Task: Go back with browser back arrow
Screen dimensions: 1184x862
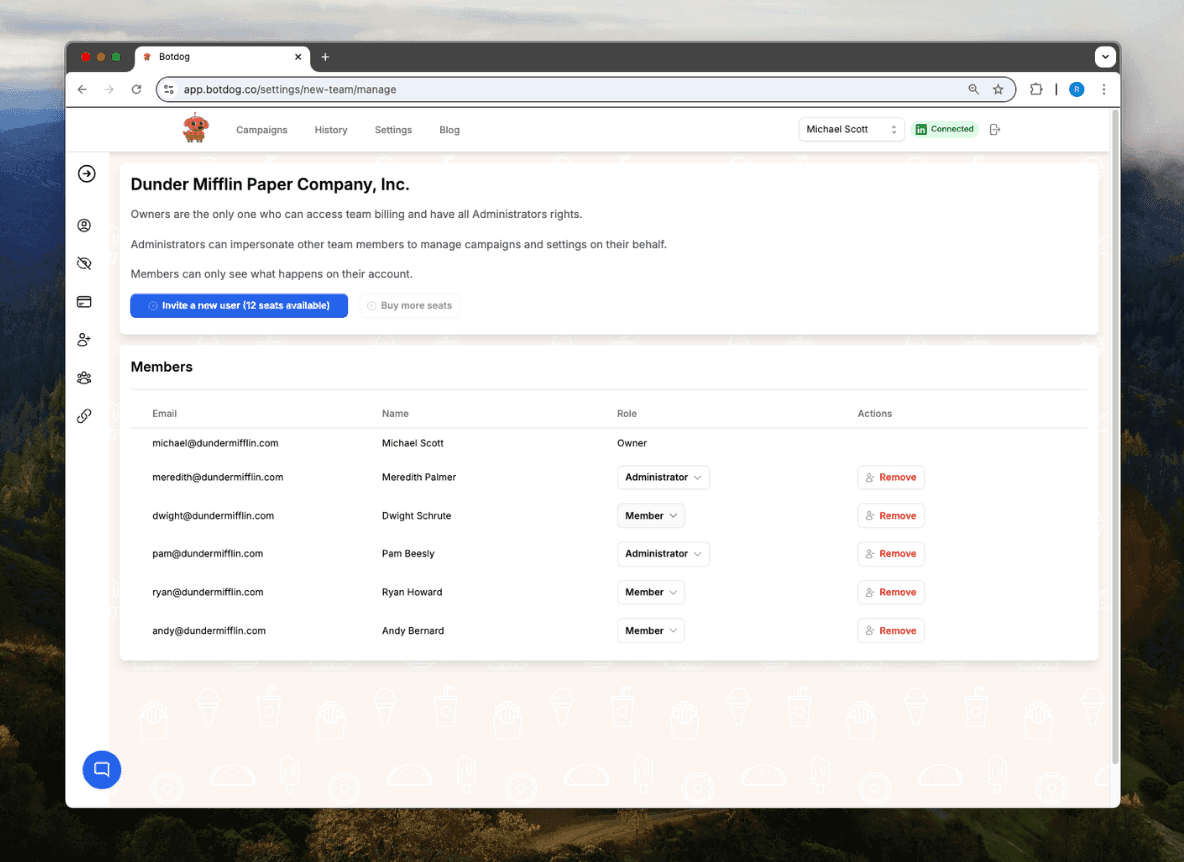Action: click(82, 89)
